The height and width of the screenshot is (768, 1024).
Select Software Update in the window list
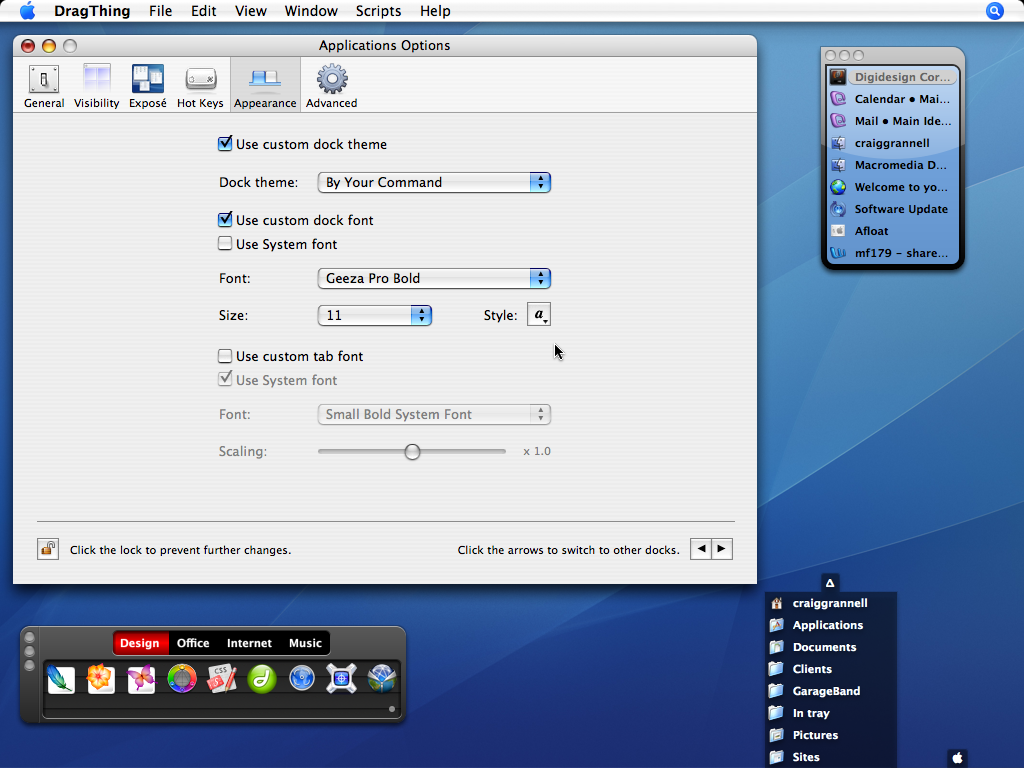click(x=893, y=209)
